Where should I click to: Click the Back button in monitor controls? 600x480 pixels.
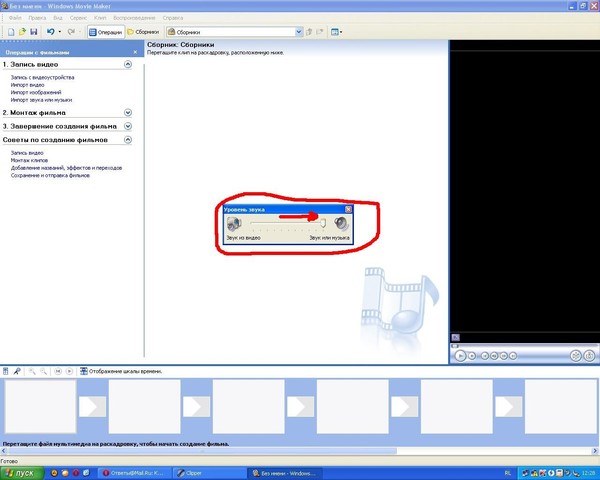[484, 356]
